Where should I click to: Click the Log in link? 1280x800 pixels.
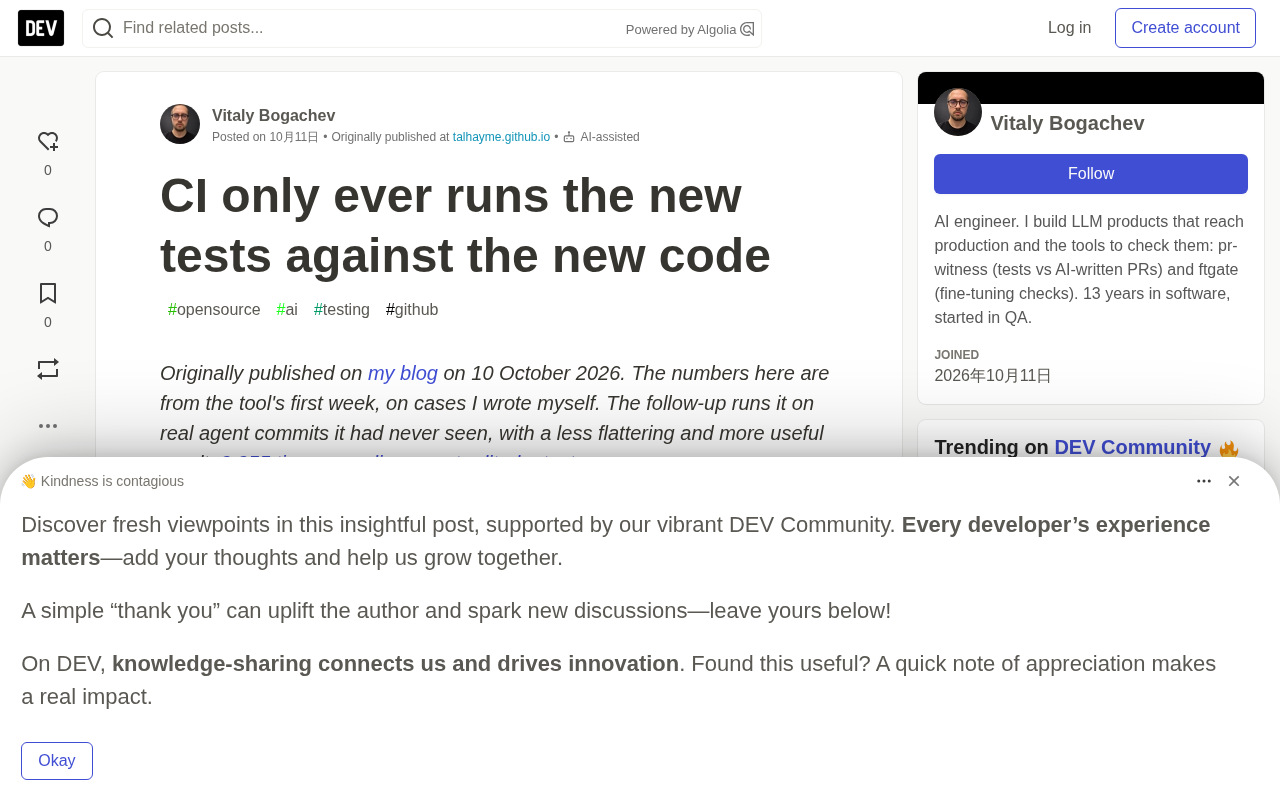coord(1069,28)
